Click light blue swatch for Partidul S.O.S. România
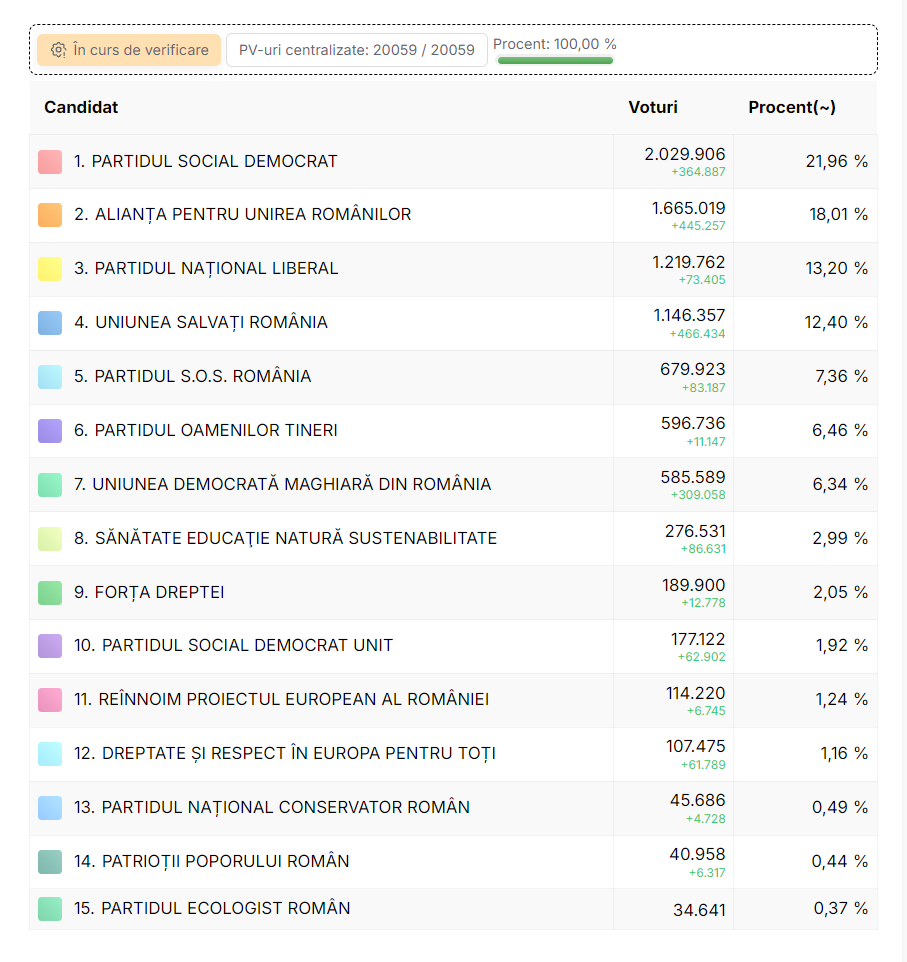Viewport: 907px width, 962px height. click(x=50, y=377)
